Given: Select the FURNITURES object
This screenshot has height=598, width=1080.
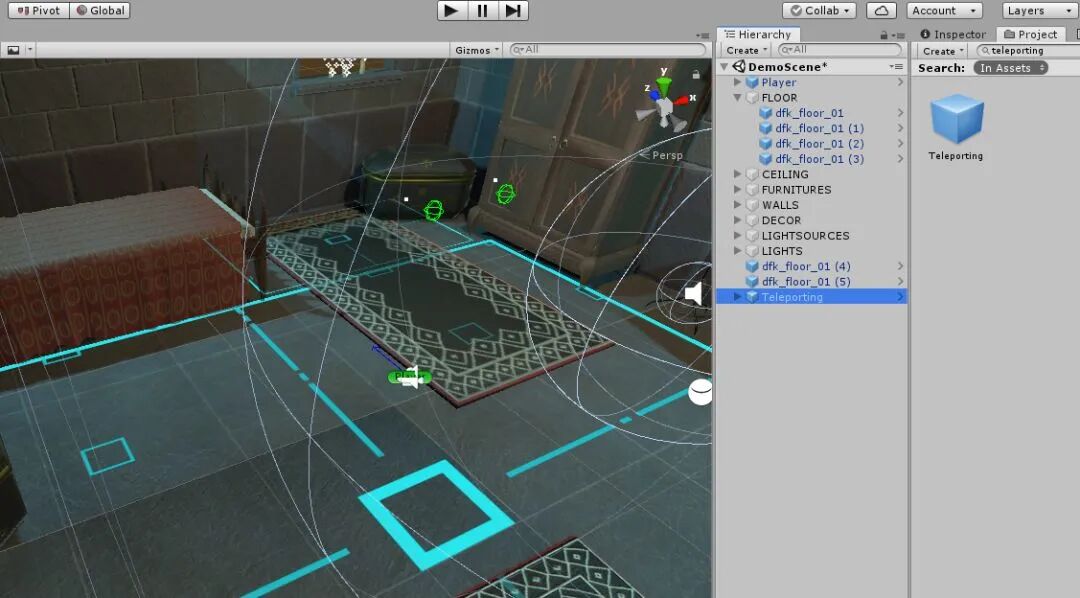Looking at the screenshot, I should pyautogui.click(x=796, y=189).
